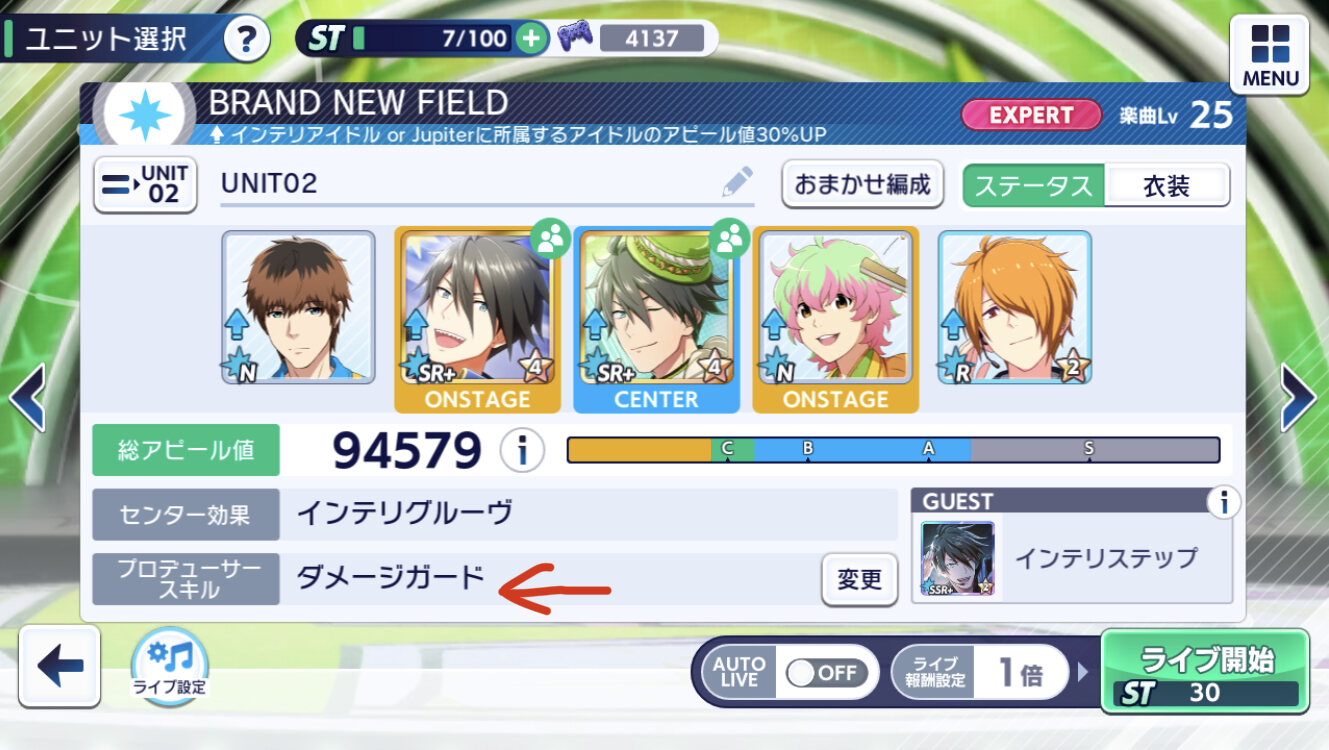Click the appeal rank progress bar
Image resolution: width=1329 pixels, height=750 pixels.
[893, 450]
